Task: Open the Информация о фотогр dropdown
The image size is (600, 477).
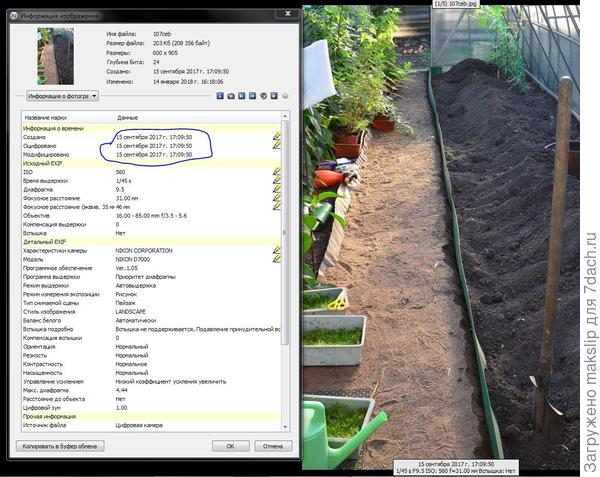Action: pos(61,96)
